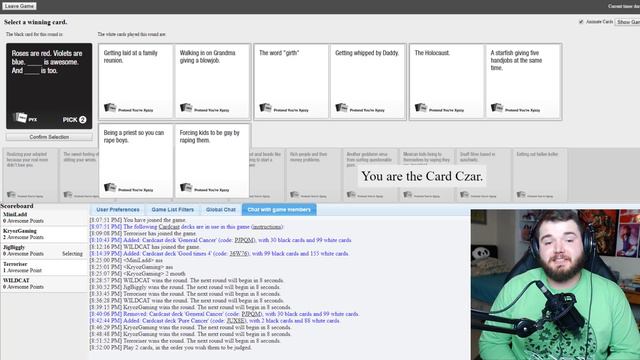This screenshot has height=360, width=640.
Task: Click the 'Play 2 cards' chat message
Action: (x=170, y=347)
